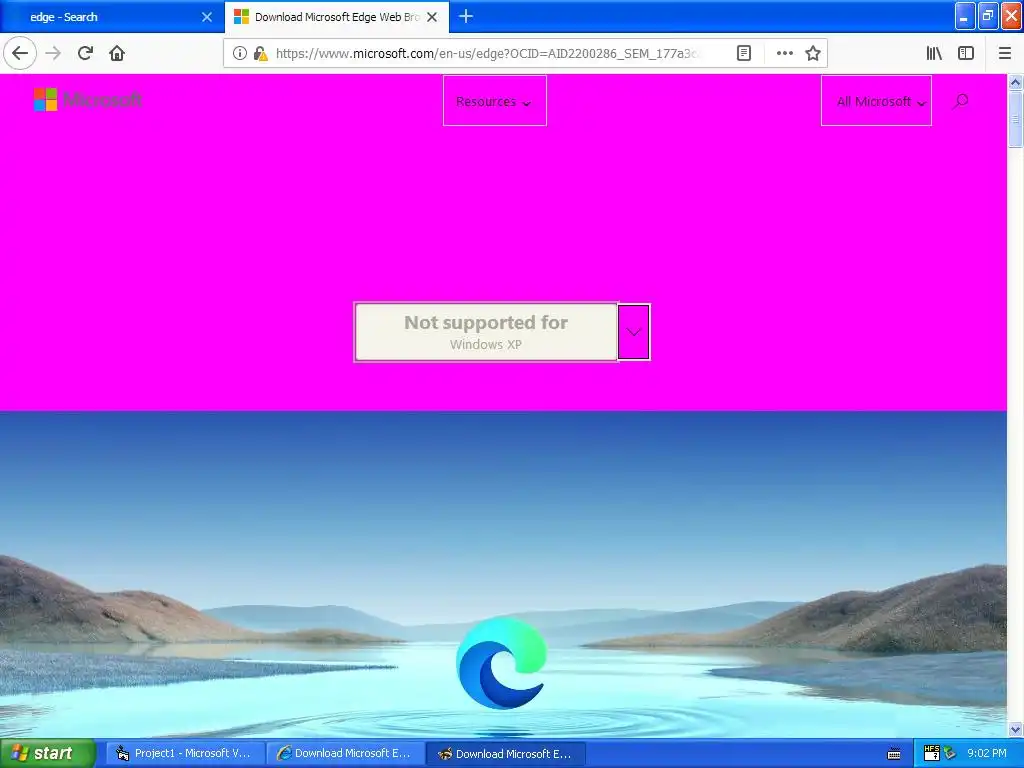The width and height of the screenshot is (1024, 768).
Task: Open a new tab with the plus button
Action: 466,17
